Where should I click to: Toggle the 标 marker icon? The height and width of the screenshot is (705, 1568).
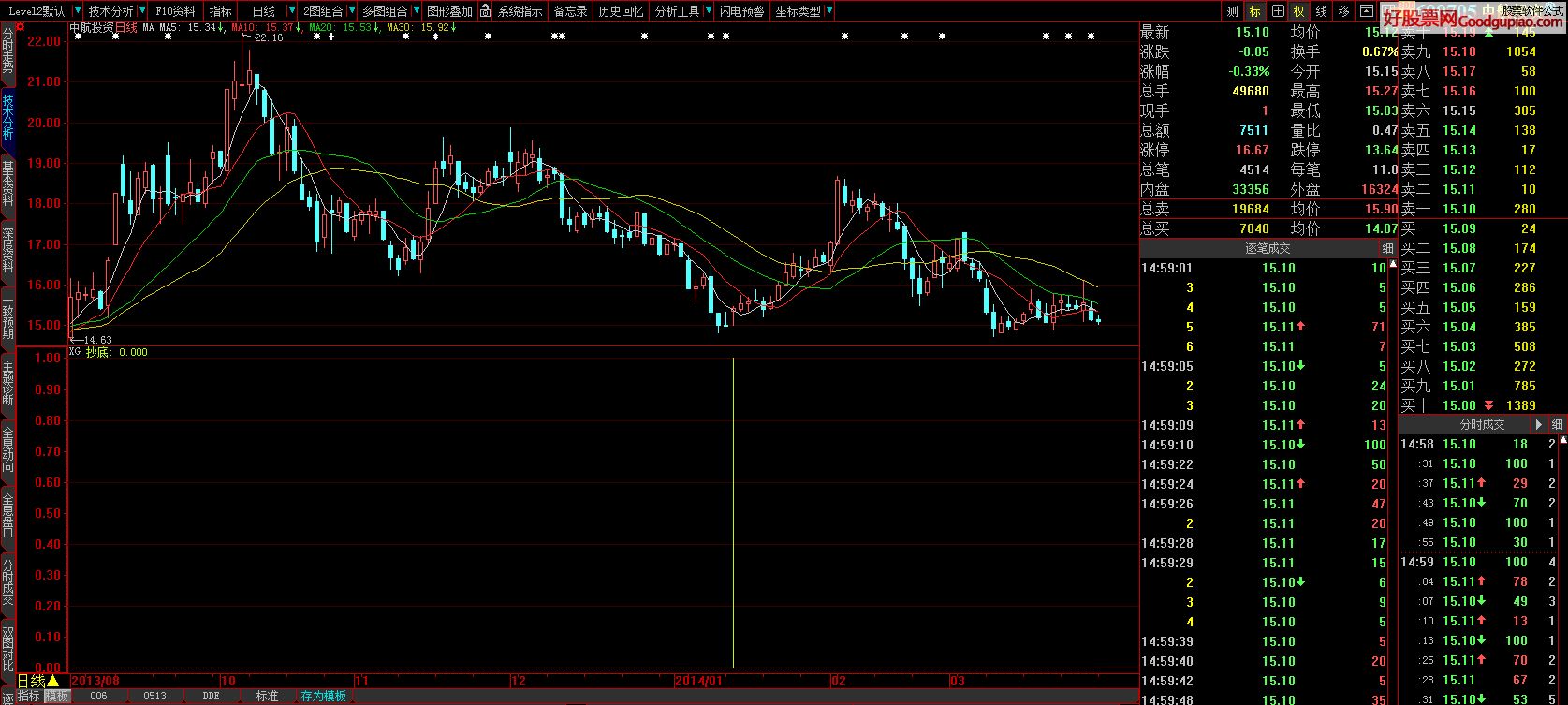[1254, 11]
